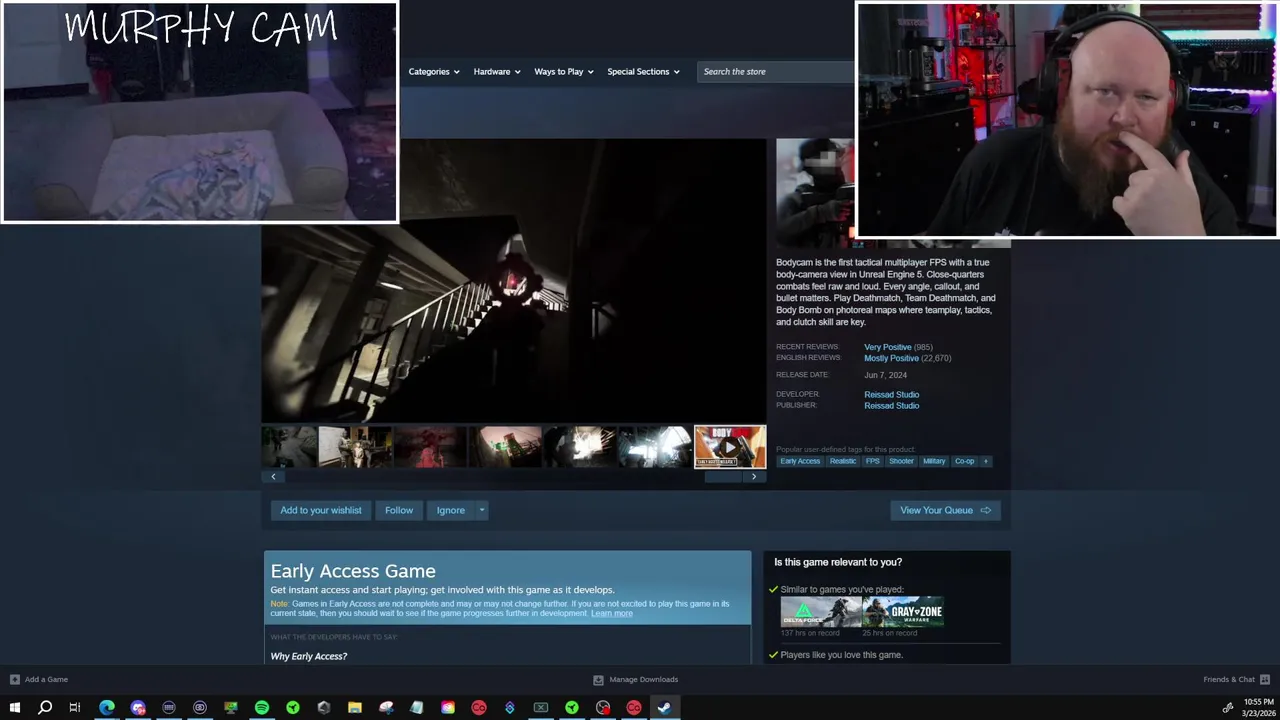Click Learn more in Early Access note

[x=612, y=613]
